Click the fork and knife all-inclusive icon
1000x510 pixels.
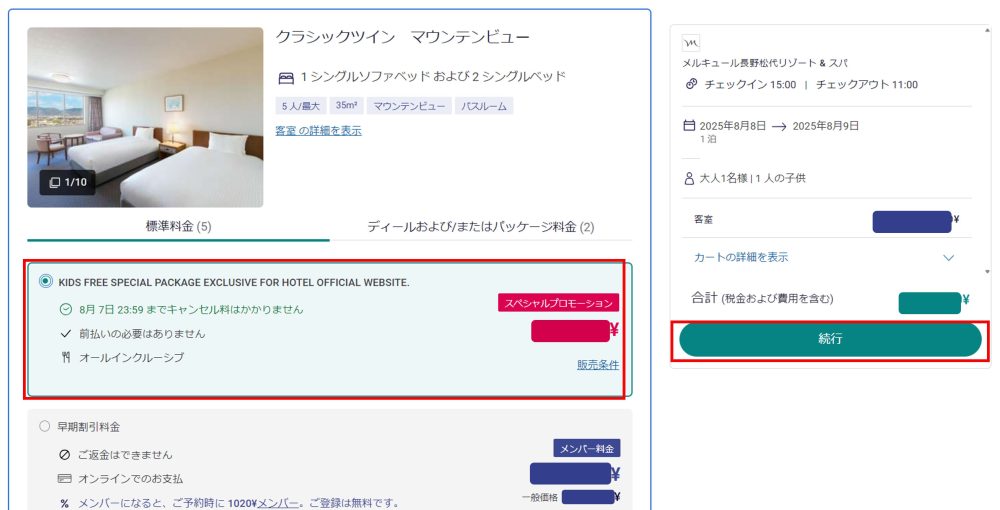pyautogui.click(x=66, y=358)
